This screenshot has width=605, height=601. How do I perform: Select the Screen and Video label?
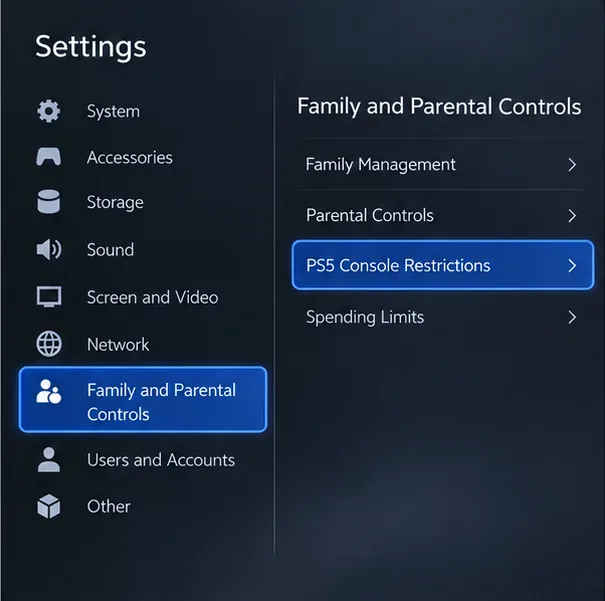pyautogui.click(x=152, y=297)
